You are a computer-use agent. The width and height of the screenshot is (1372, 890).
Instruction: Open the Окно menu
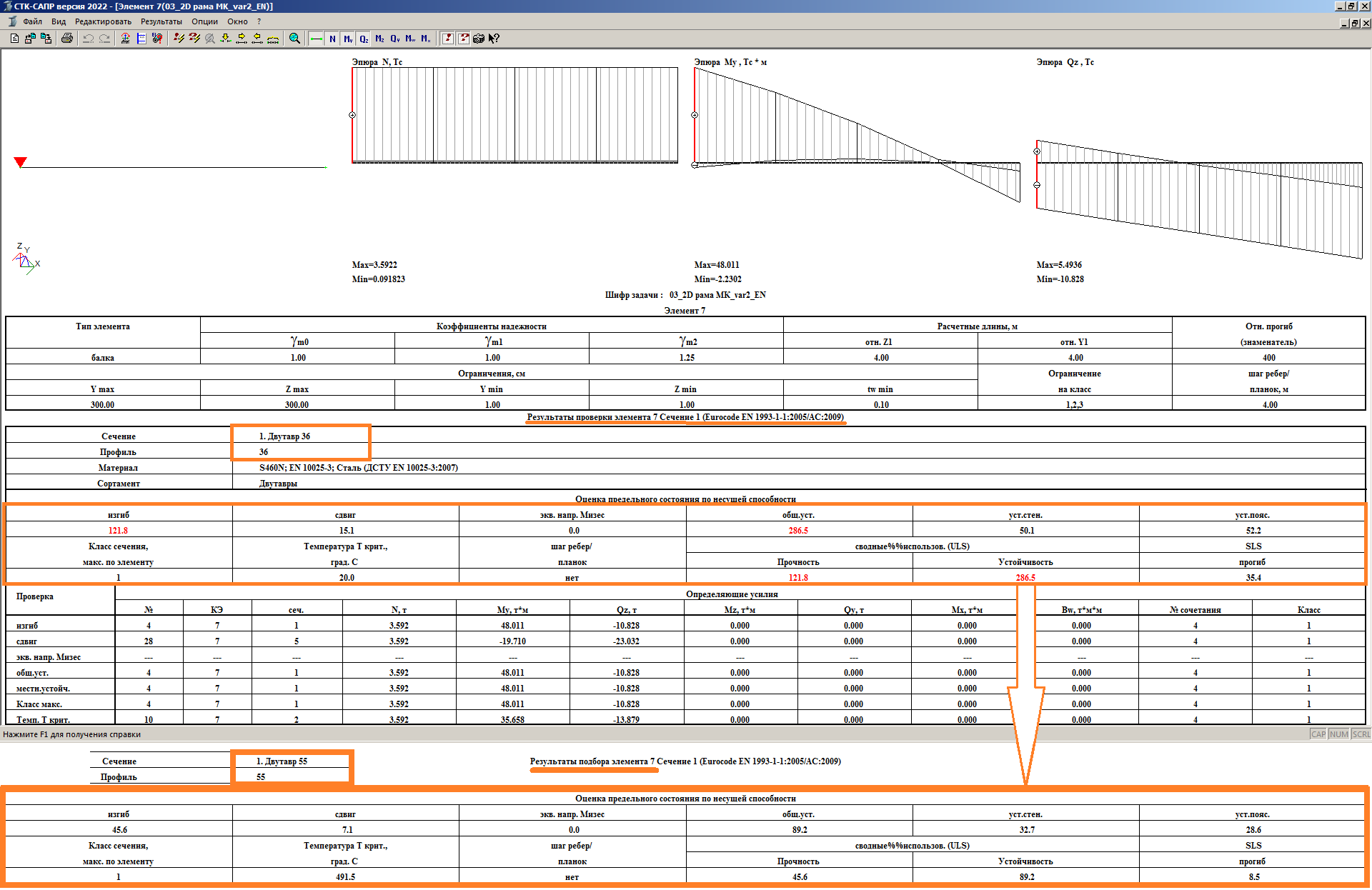pyautogui.click(x=237, y=21)
